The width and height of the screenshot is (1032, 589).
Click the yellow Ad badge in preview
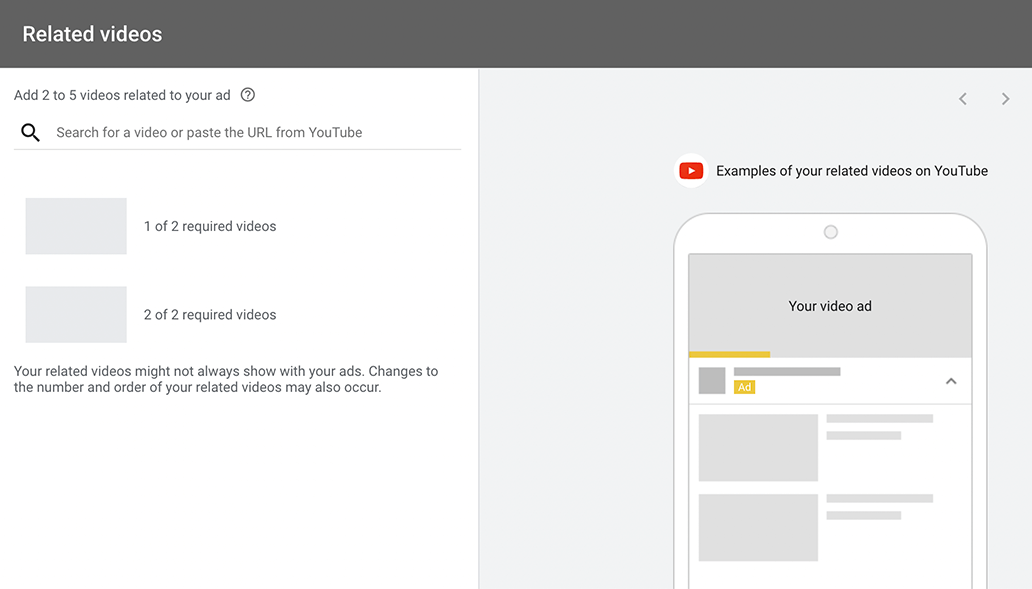[x=744, y=387]
